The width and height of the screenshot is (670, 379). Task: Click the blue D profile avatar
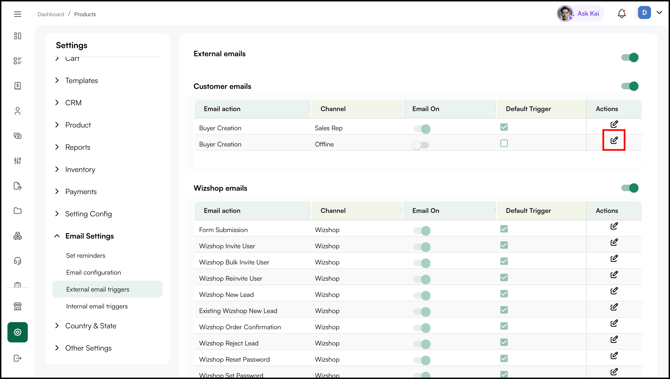click(644, 13)
